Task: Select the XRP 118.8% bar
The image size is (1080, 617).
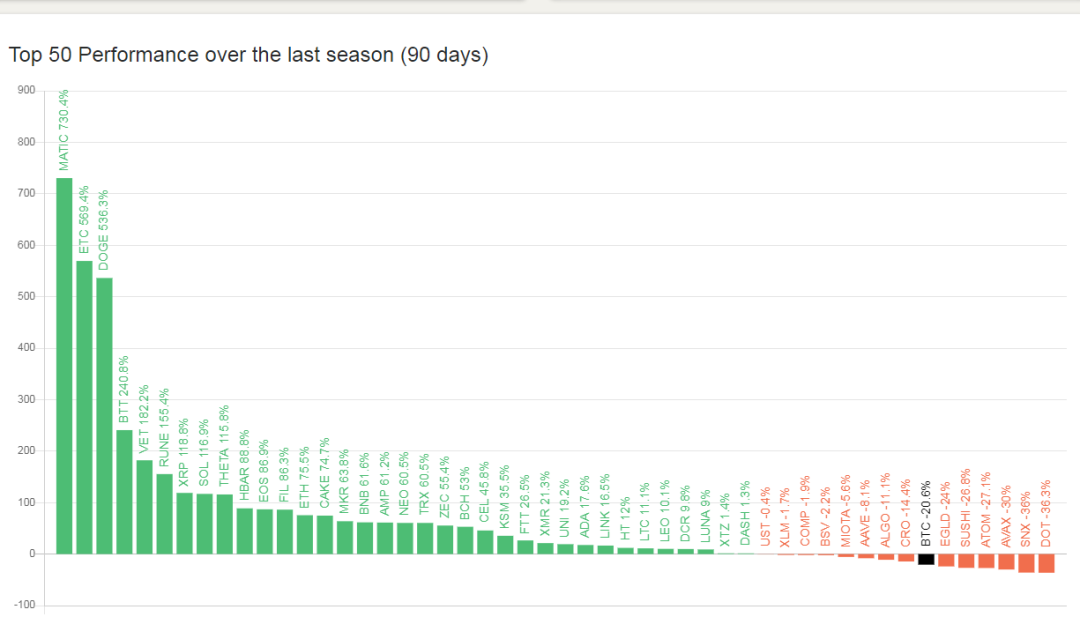Action: point(185,523)
